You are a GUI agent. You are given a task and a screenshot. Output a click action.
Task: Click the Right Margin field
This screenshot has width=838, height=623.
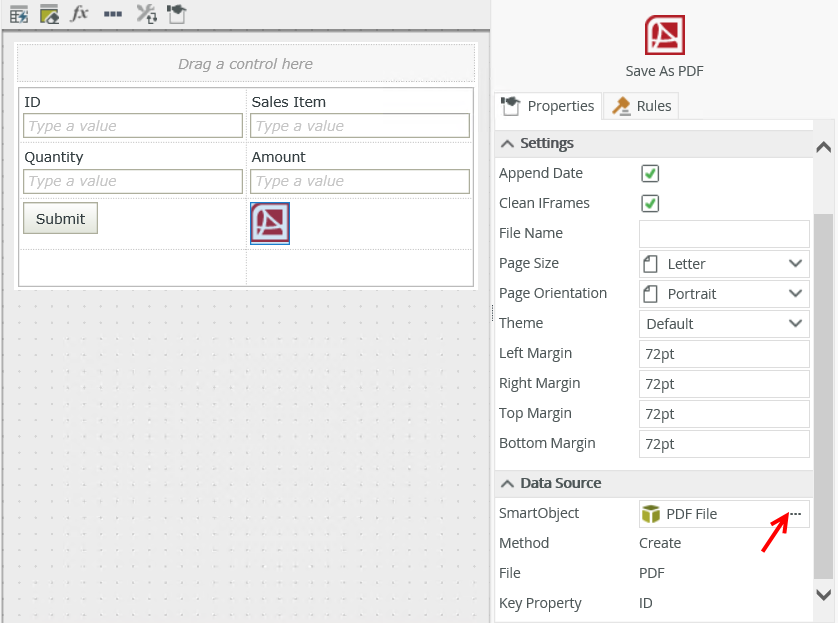tap(724, 384)
